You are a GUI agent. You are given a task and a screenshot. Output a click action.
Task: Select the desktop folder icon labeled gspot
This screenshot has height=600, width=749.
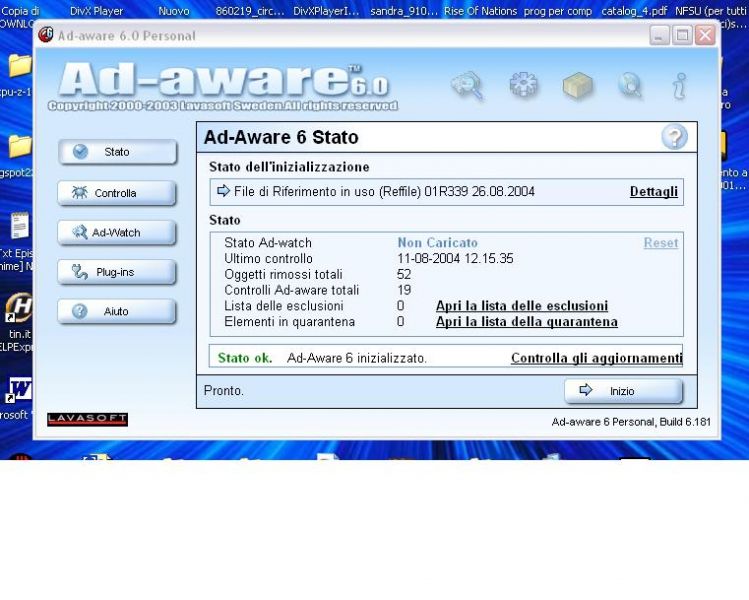[x=20, y=146]
